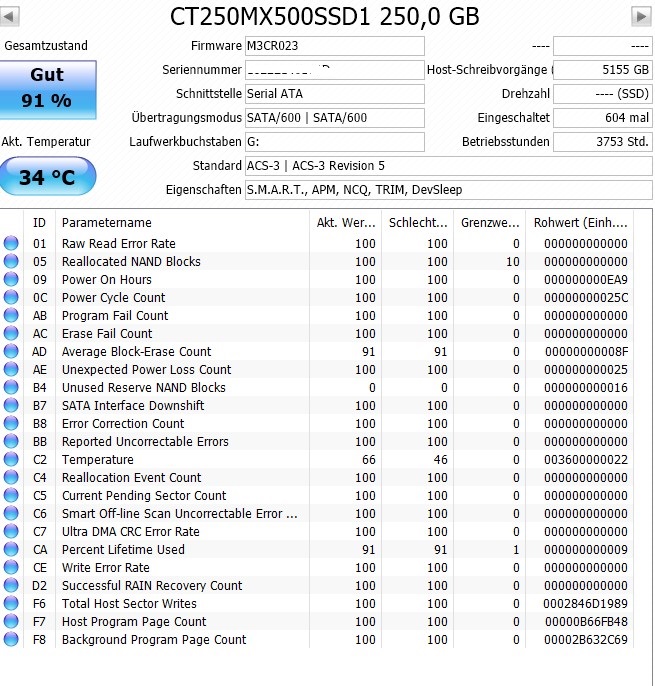Sort by the Parametername column header
Image resolution: width=655 pixels, height=686 pixels.
click(182, 223)
